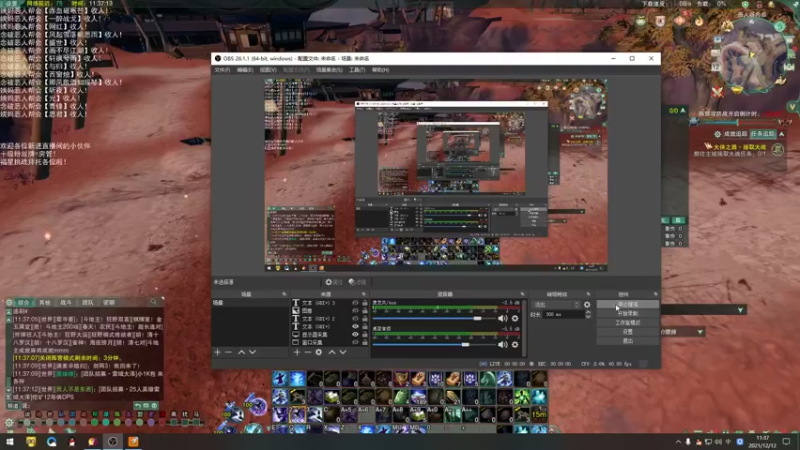Open the OBS Studio taskbar icon
The width and height of the screenshot is (800, 450).
pyautogui.click(x=113, y=441)
